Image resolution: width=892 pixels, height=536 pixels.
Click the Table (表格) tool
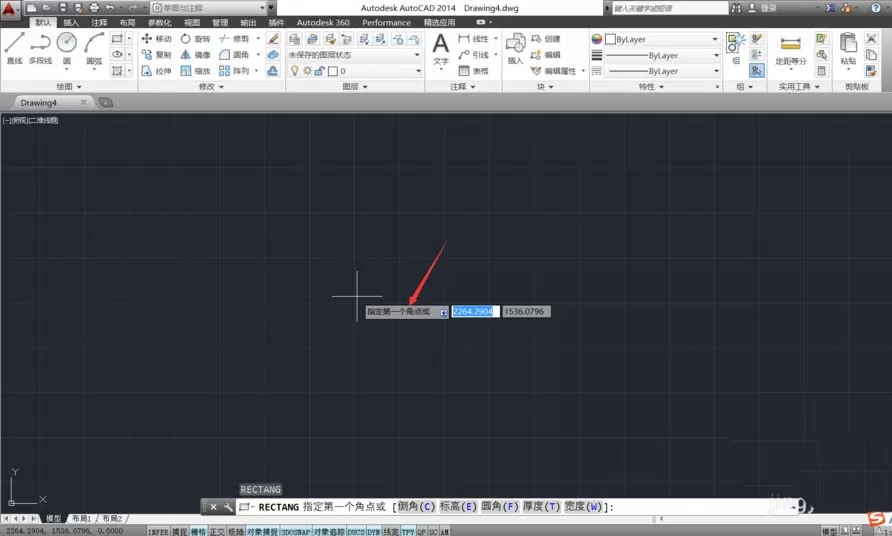473,71
